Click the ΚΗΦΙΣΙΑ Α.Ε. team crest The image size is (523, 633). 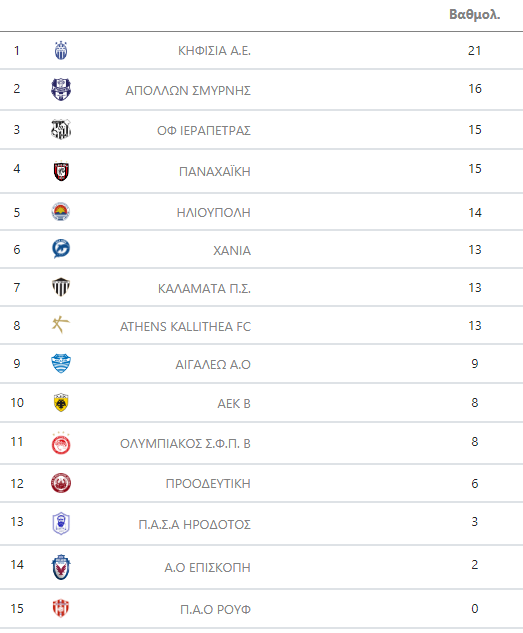click(x=61, y=50)
